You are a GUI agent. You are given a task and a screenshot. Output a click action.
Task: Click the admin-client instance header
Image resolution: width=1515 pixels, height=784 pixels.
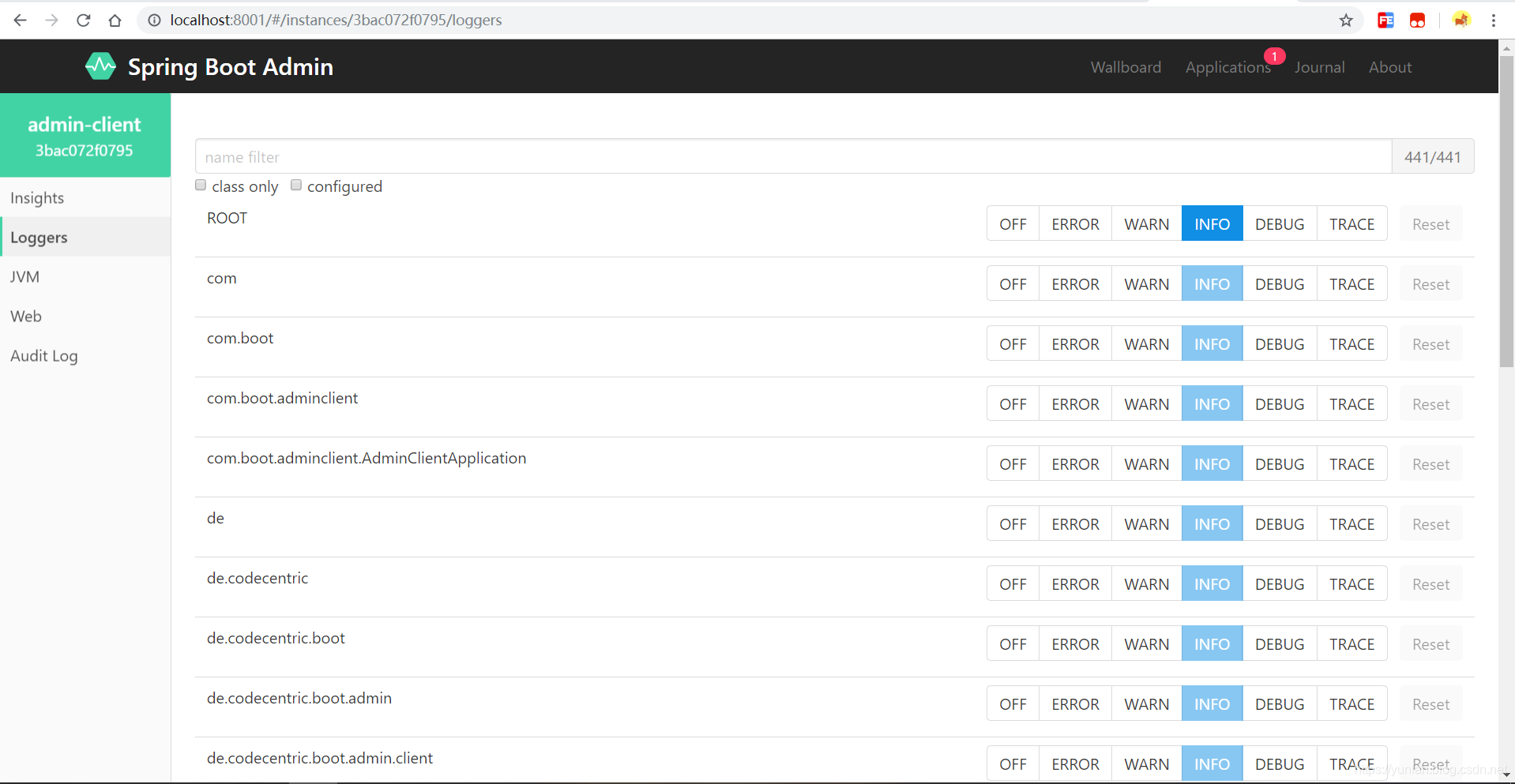(x=85, y=135)
